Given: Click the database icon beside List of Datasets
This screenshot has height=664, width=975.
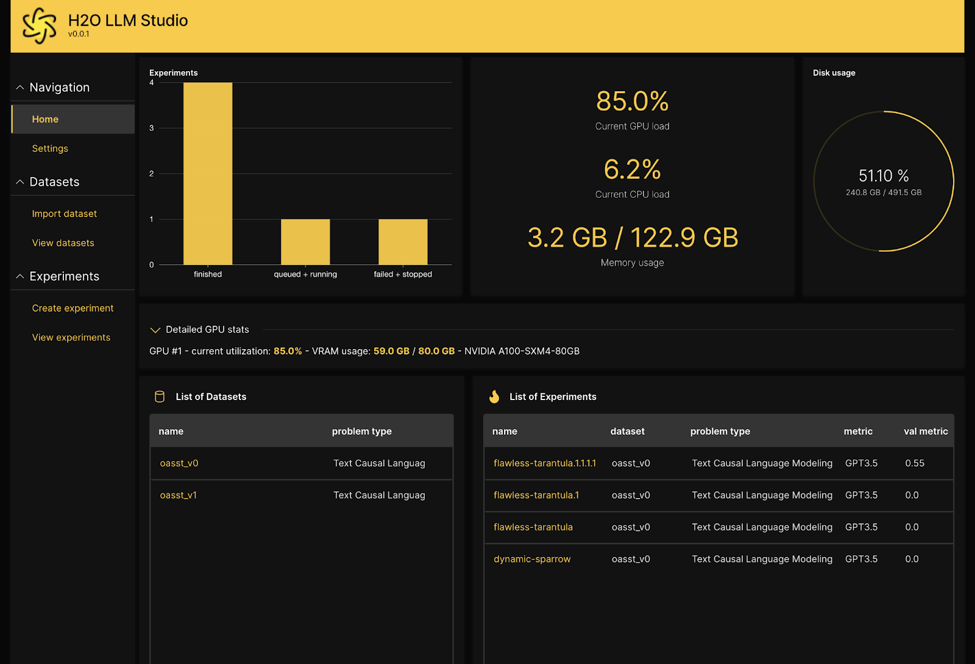Looking at the screenshot, I should [x=159, y=396].
